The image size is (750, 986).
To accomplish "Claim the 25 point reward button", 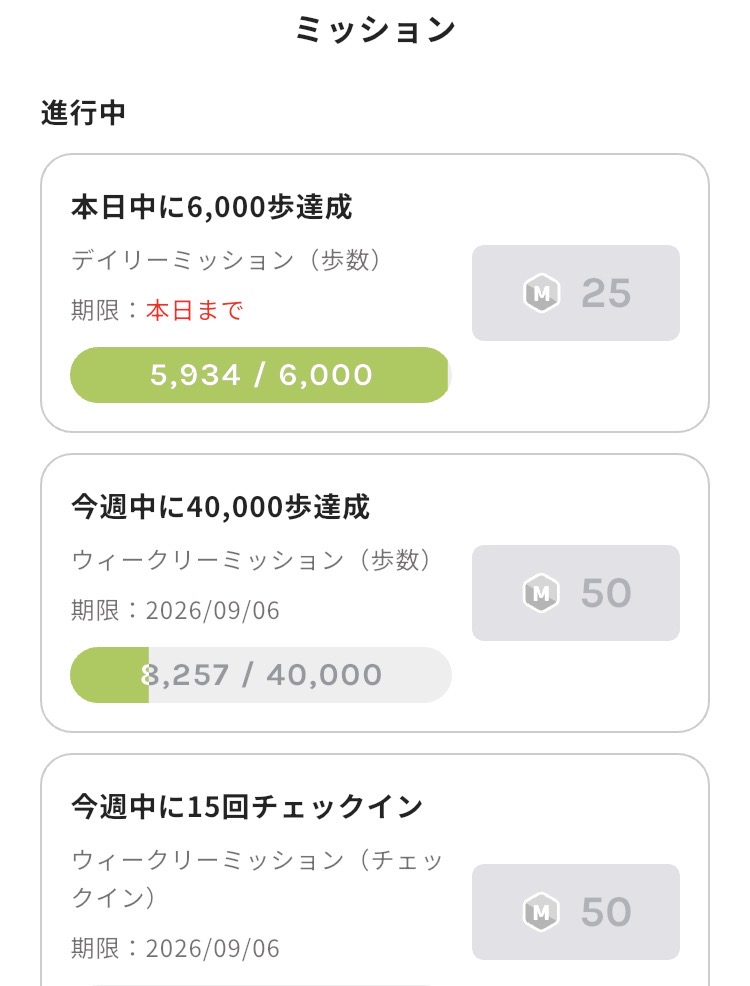I will click(576, 293).
